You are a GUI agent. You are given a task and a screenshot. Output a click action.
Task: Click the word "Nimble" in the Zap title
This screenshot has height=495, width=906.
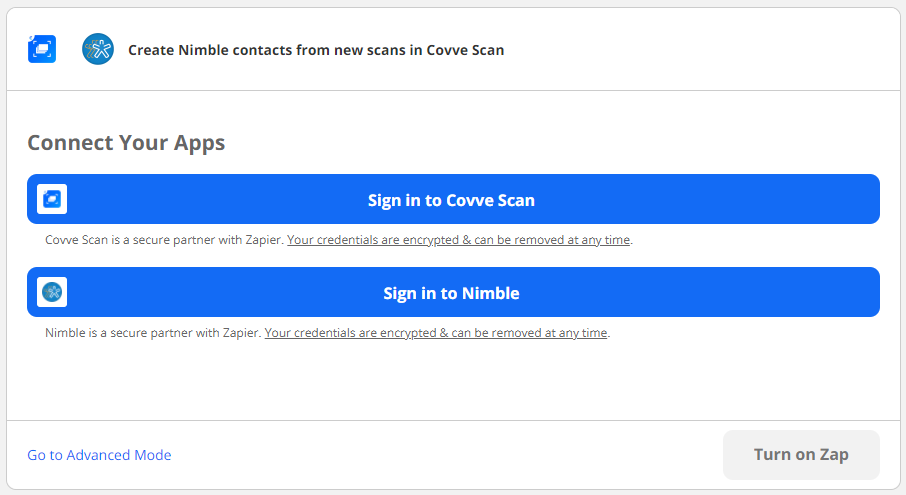tap(204, 49)
